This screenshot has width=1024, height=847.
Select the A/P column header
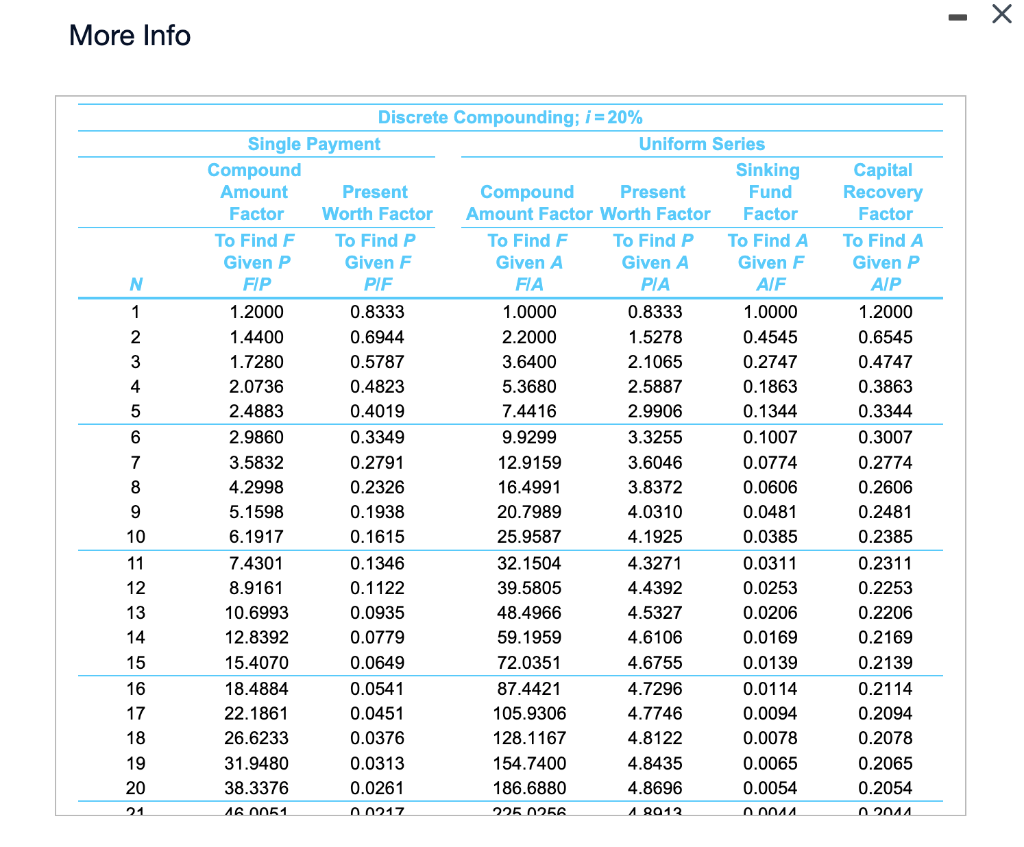pyautogui.click(x=886, y=285)
